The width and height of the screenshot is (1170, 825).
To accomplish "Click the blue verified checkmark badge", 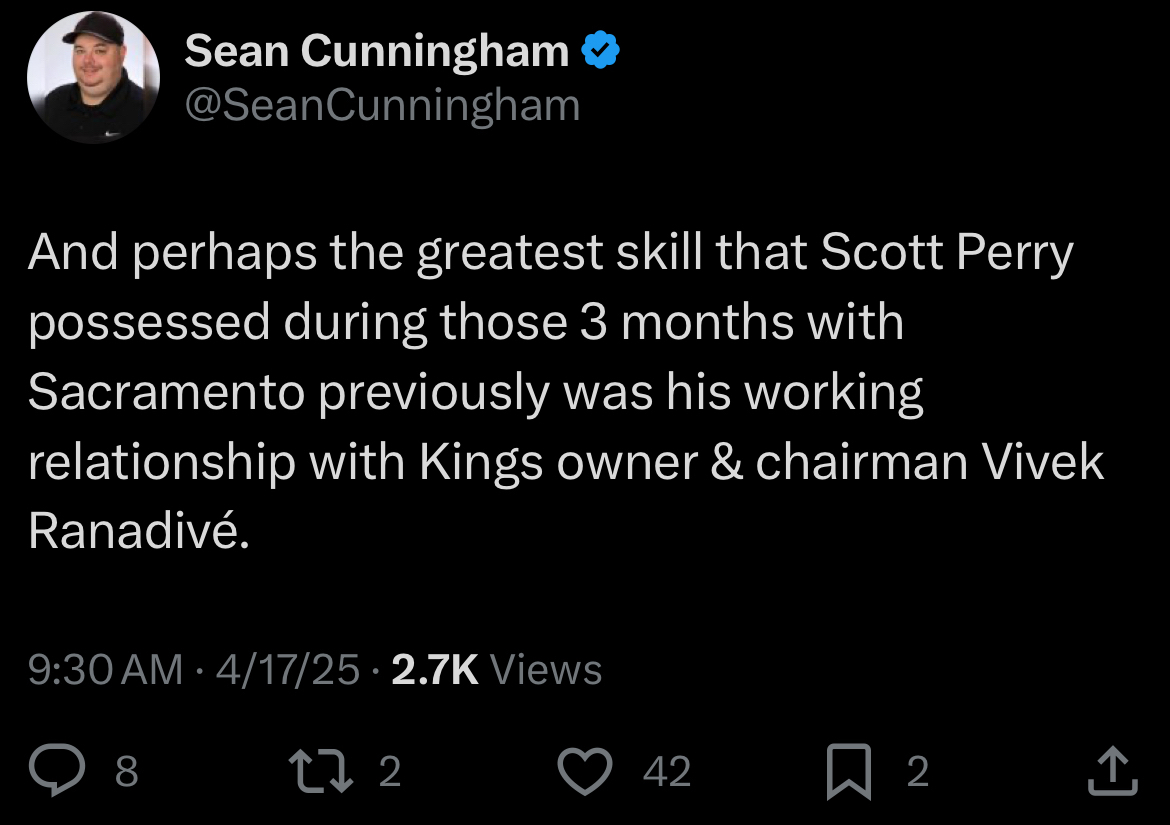I will click(601, 50).
